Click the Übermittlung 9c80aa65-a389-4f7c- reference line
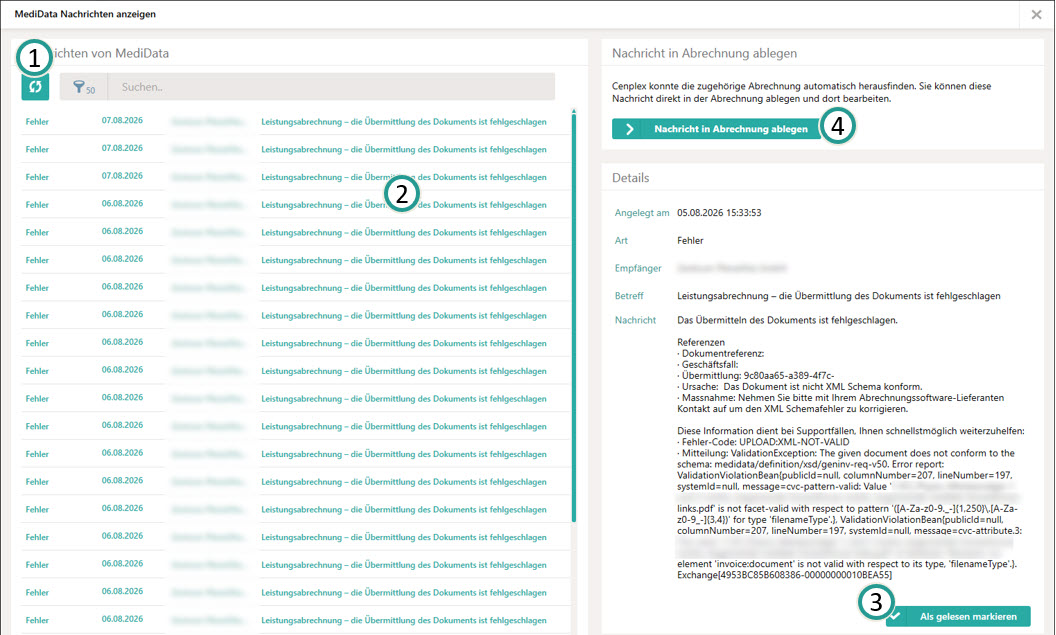Image resolution: width=1056 pixels, height=635 pixels. point(756,376)
